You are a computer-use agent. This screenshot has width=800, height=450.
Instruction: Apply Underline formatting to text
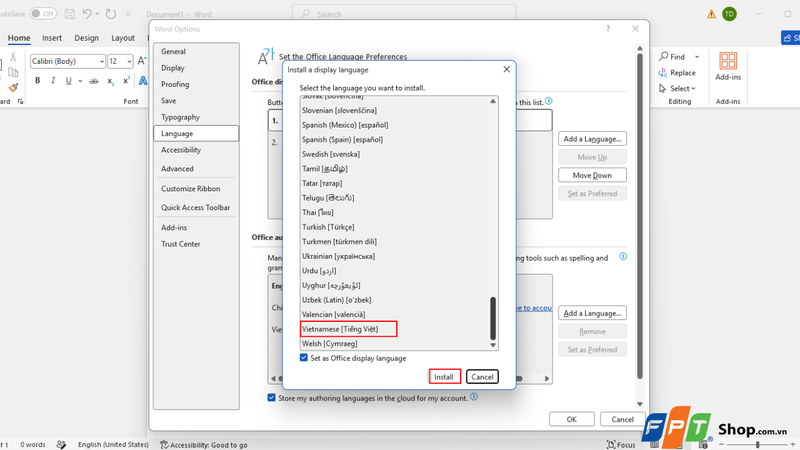pos(68,81)
